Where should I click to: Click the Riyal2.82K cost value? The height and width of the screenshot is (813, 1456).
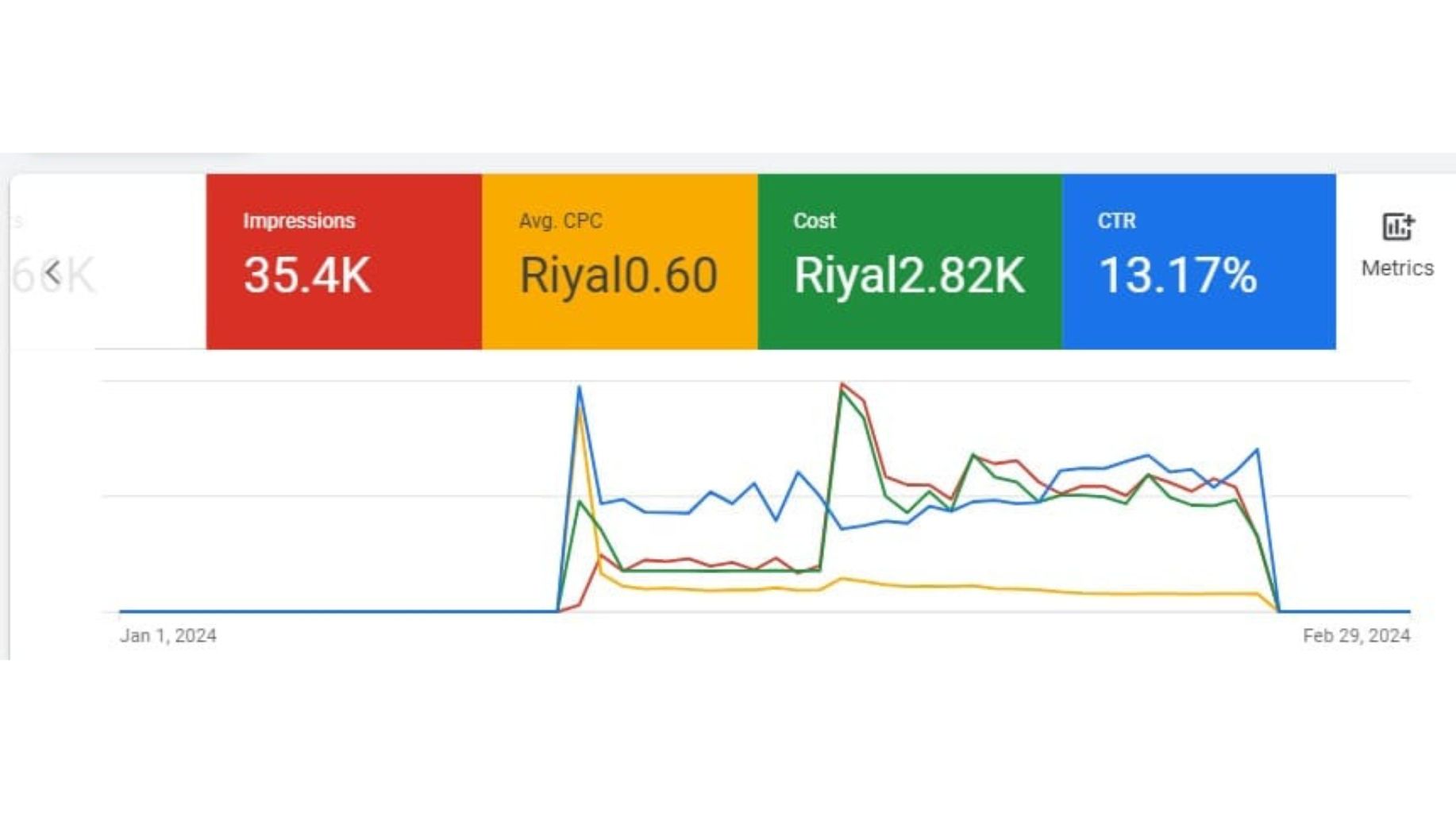tap(909, 275)
